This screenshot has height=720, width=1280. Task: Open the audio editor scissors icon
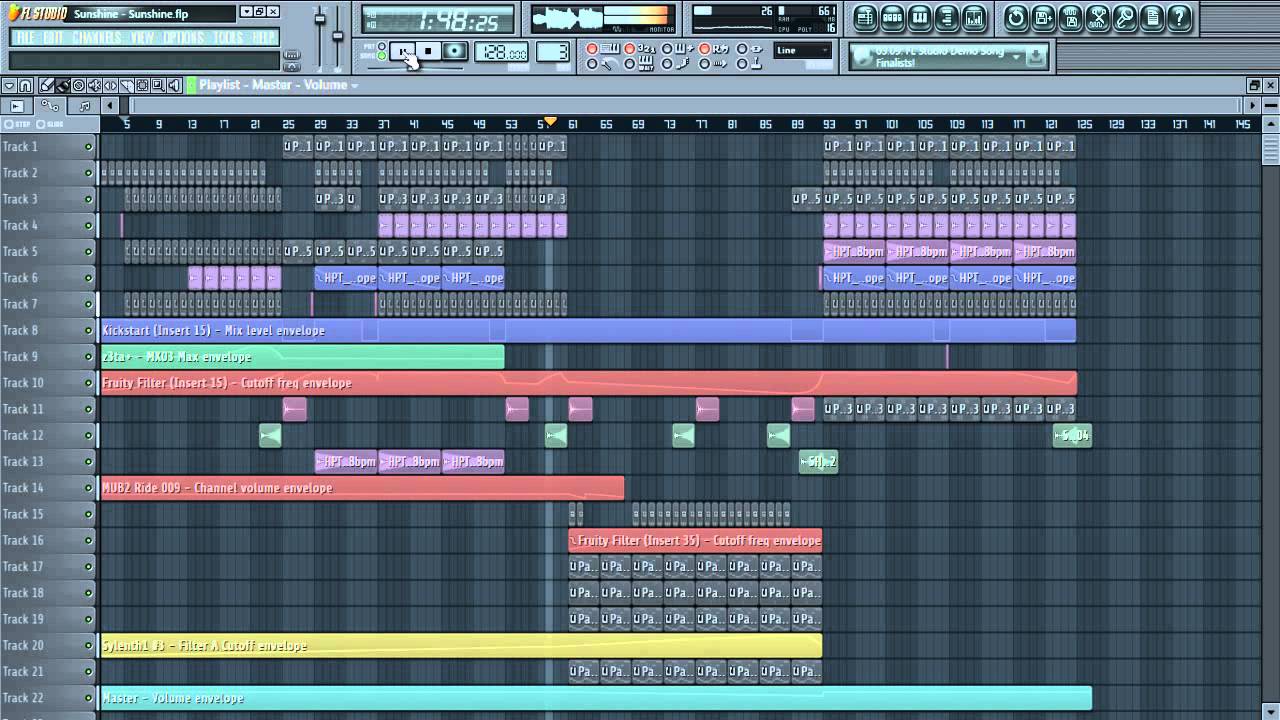tap(1098, 17)
